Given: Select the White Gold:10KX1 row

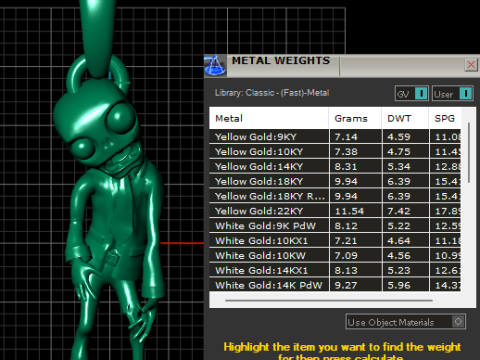Looking at the screenshot, I should pyautogui.click(x=335, y=241).
